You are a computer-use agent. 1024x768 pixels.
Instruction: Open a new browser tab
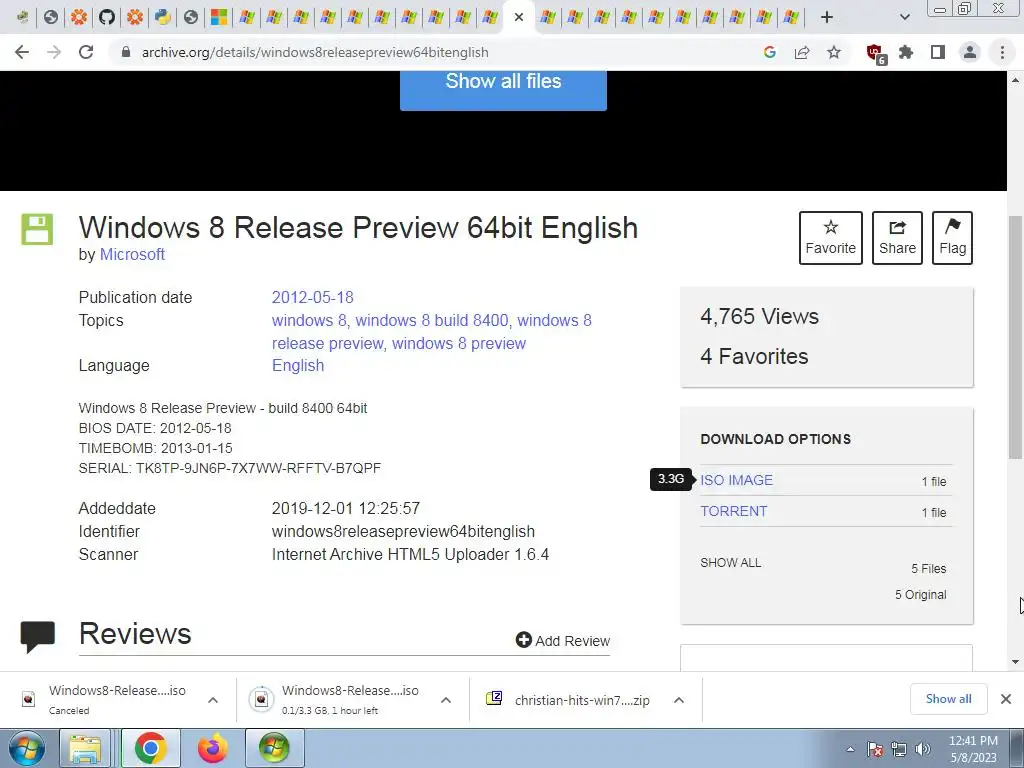827,17
